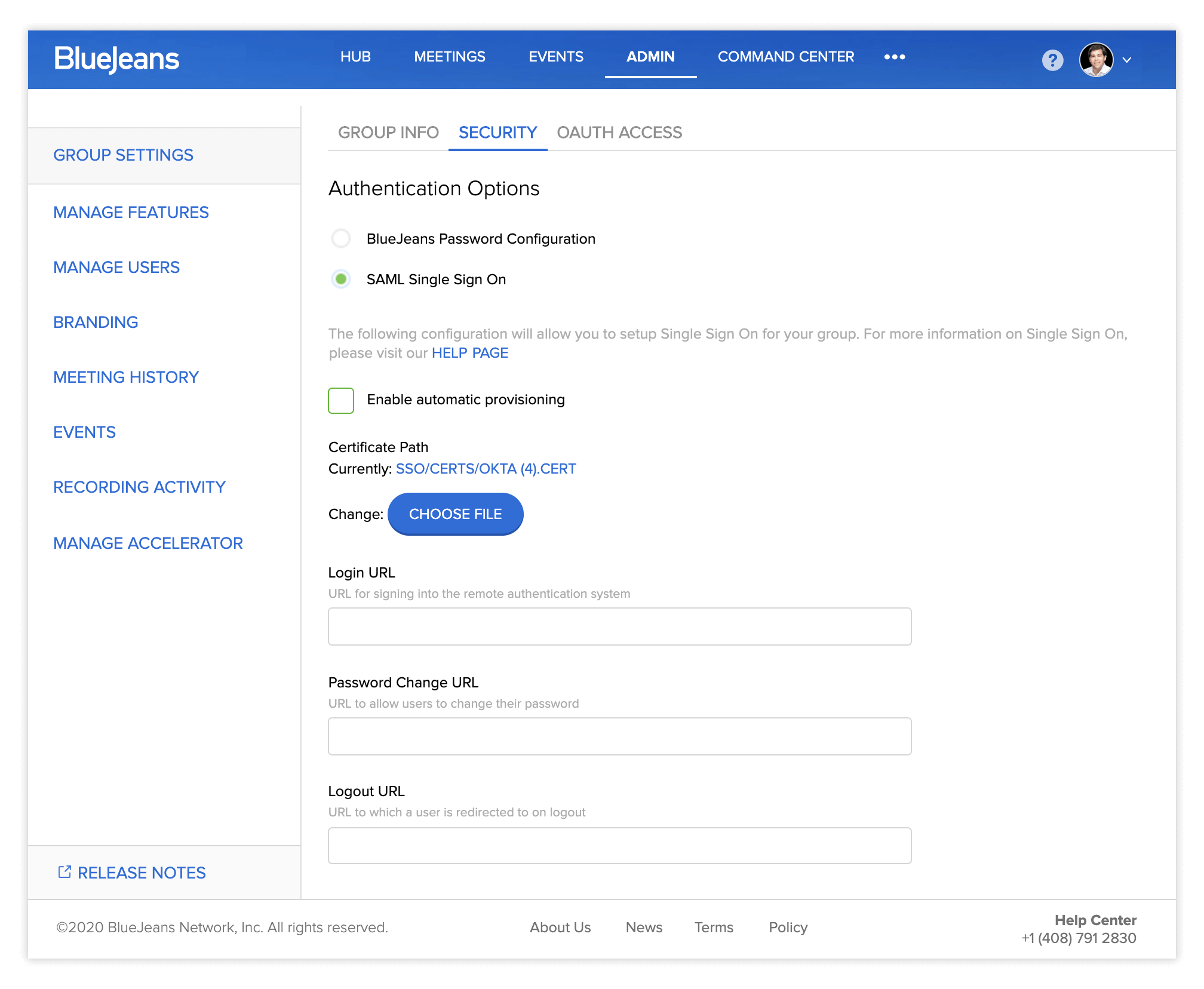Click the CHOOSE FILE button

tap(456, 514)
